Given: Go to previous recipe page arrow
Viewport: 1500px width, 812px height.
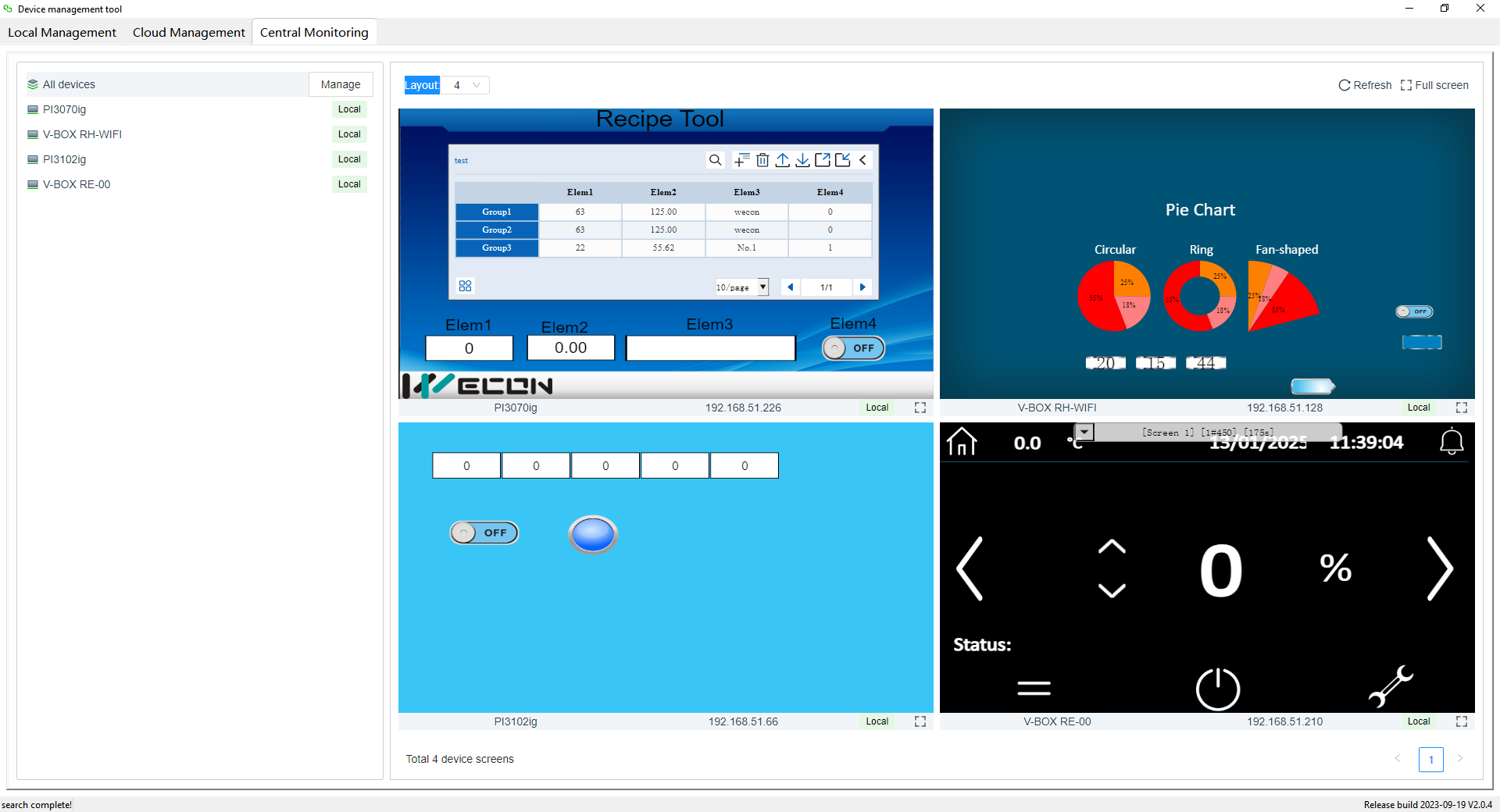Looking at the screenshot, I should [790, 287].
